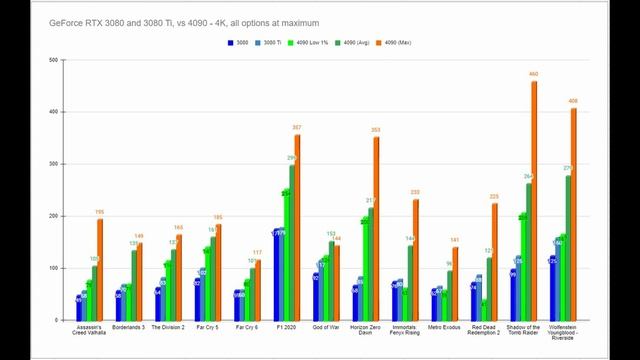This screenshot has height=360, width=640.
Task: Click the bright green Low 1% bar for Horizon Zero Dawn
Action: tap(366, 269)
